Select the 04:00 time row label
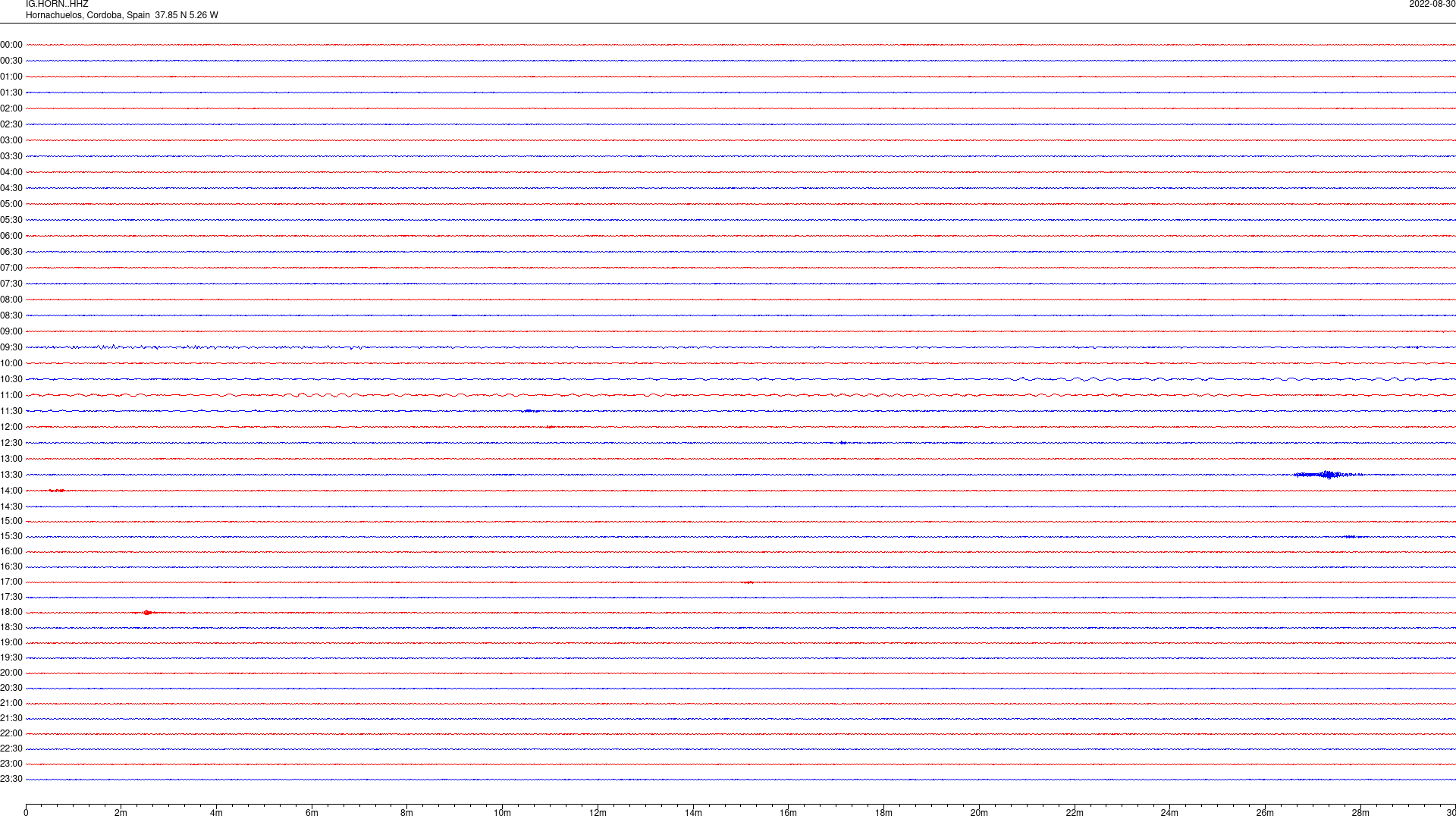The height and width of the screenshot is (819, 1456). 11,172
